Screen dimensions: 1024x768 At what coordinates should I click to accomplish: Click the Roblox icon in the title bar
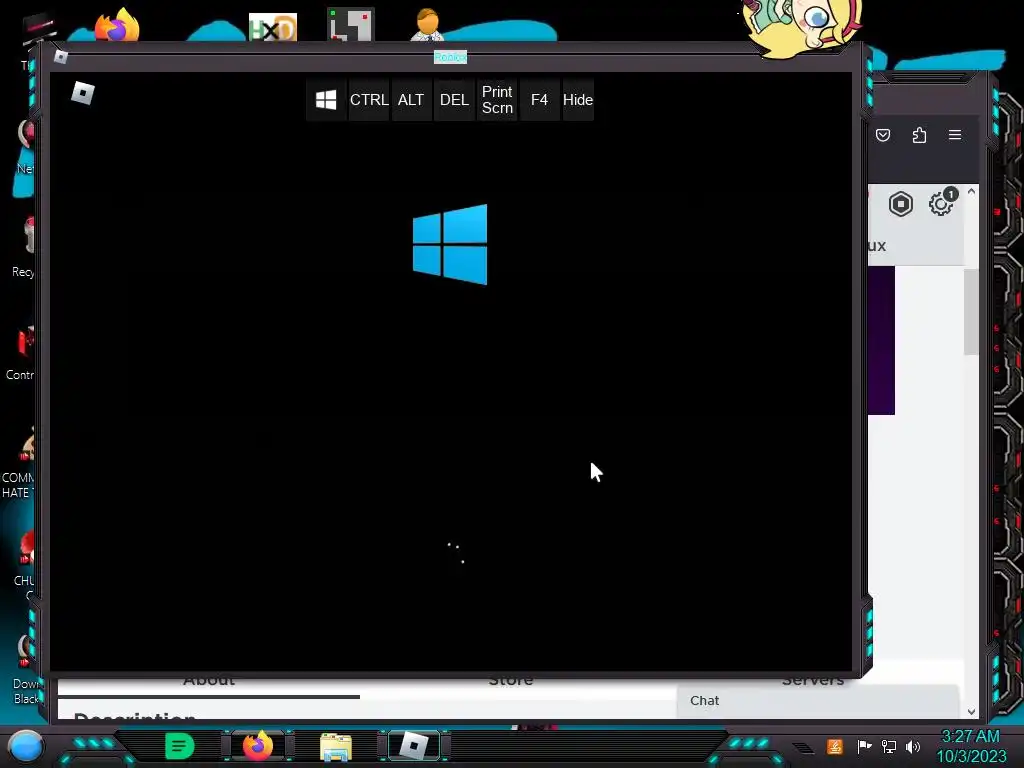pyautogui.click(x=61, y=57)
